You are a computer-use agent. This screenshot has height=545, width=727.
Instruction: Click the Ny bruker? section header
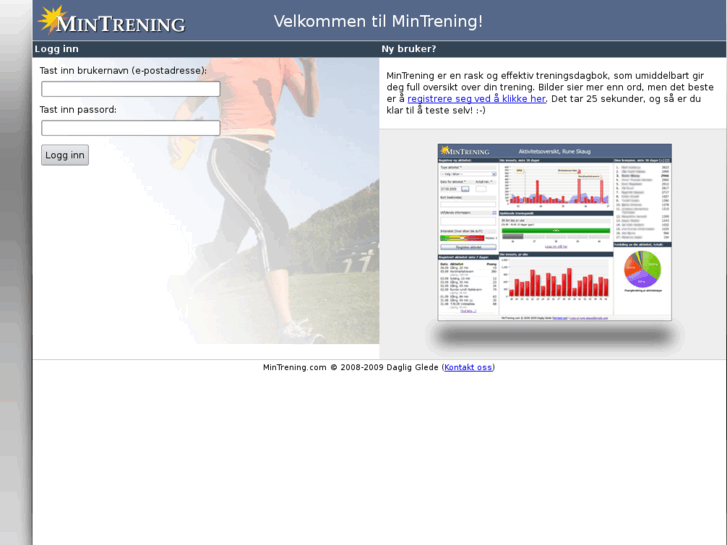pos(408,49)
